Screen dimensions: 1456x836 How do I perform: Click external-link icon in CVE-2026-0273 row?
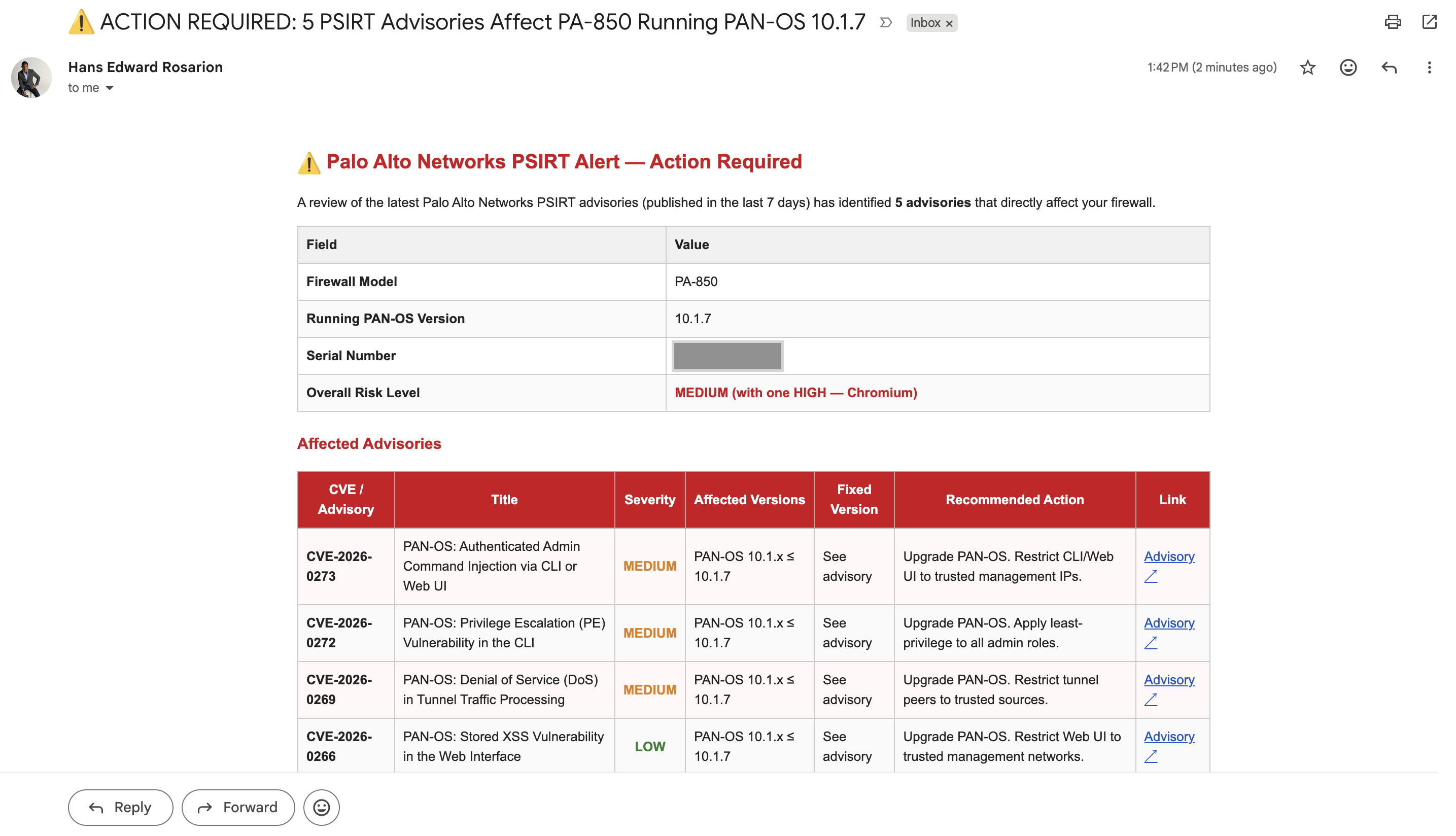(1151, 576)
